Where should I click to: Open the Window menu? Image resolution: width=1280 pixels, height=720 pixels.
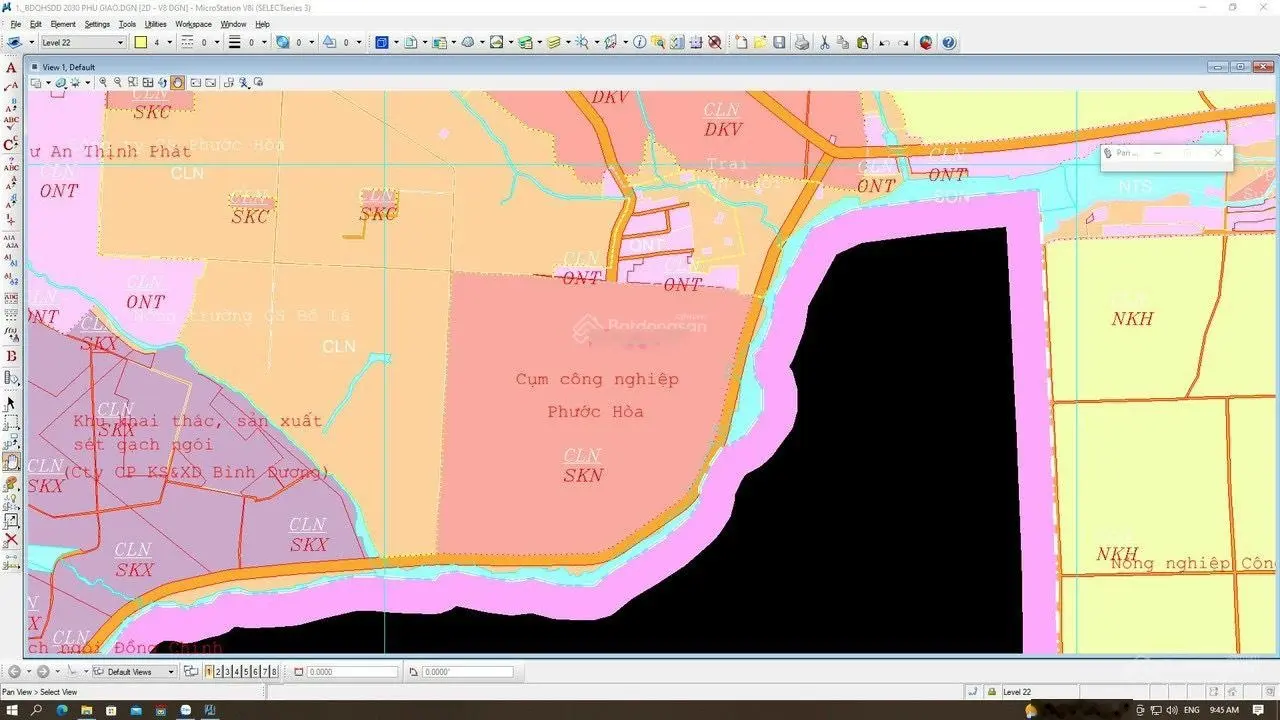[233, 24]
